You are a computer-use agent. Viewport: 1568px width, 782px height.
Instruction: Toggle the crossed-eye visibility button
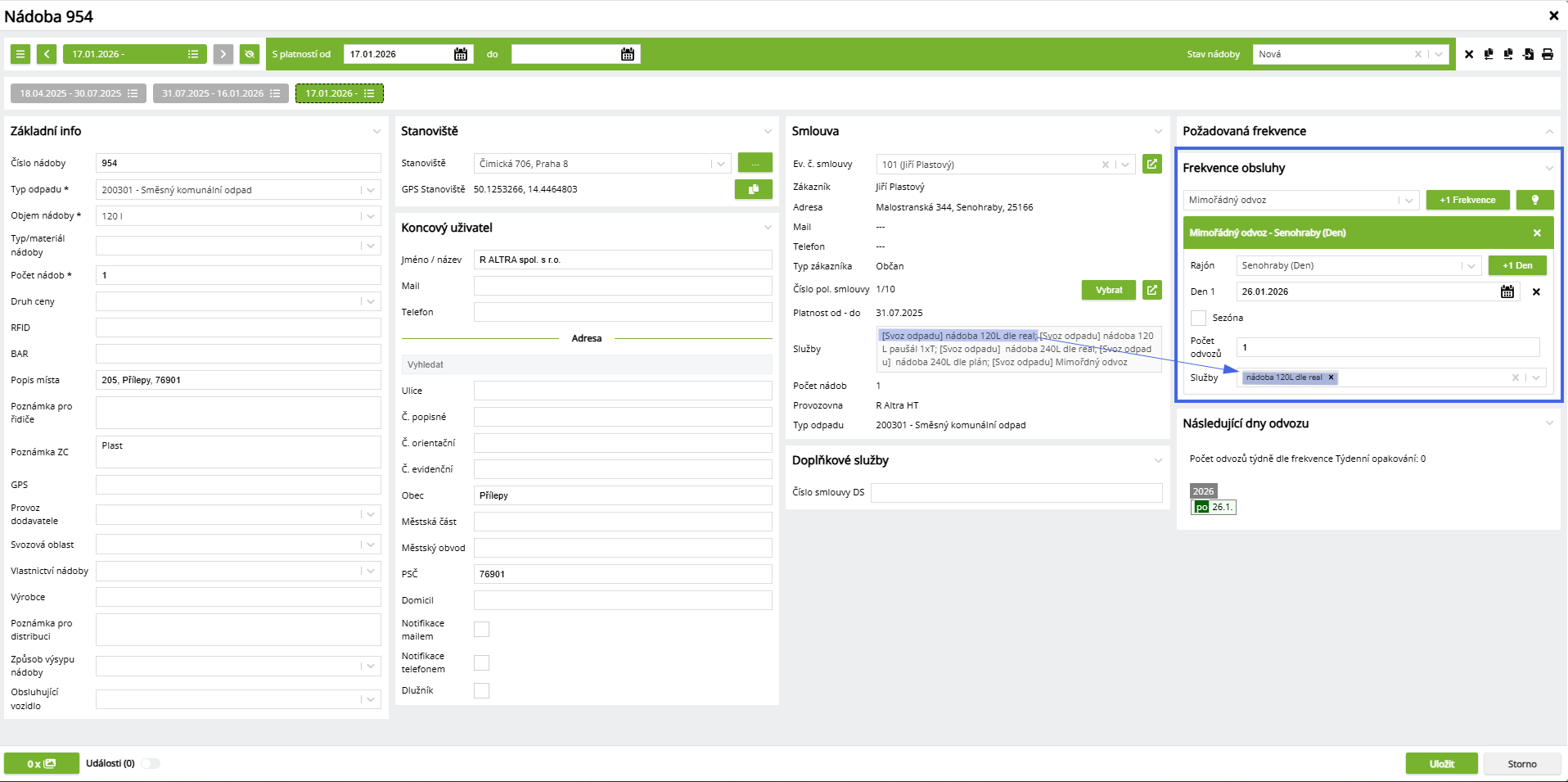(250, 54)
